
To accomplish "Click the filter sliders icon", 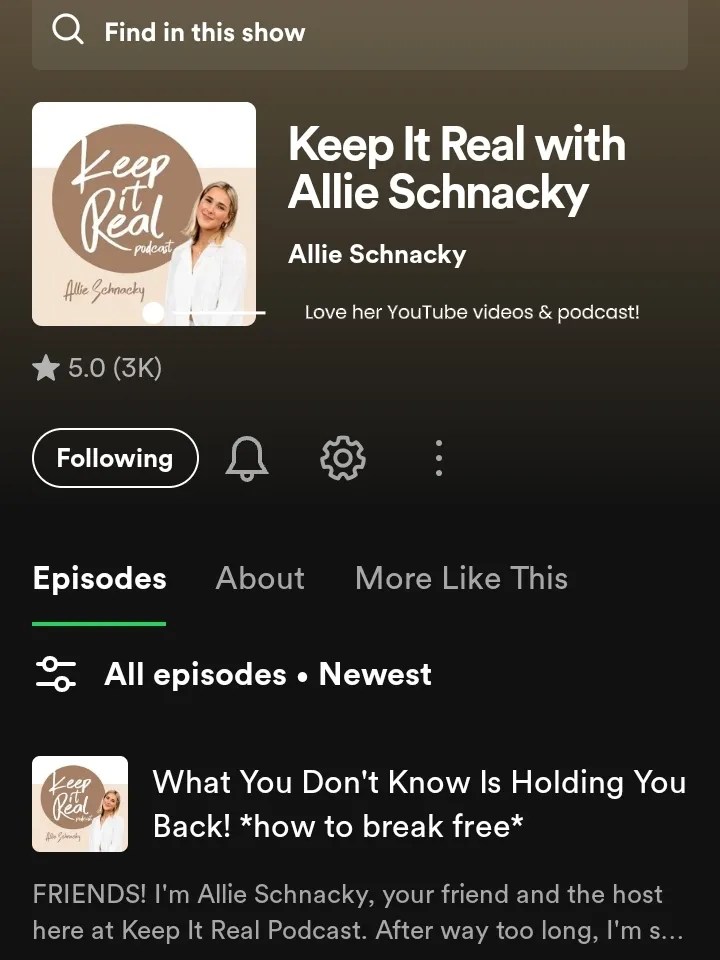I will coord(56,674).
